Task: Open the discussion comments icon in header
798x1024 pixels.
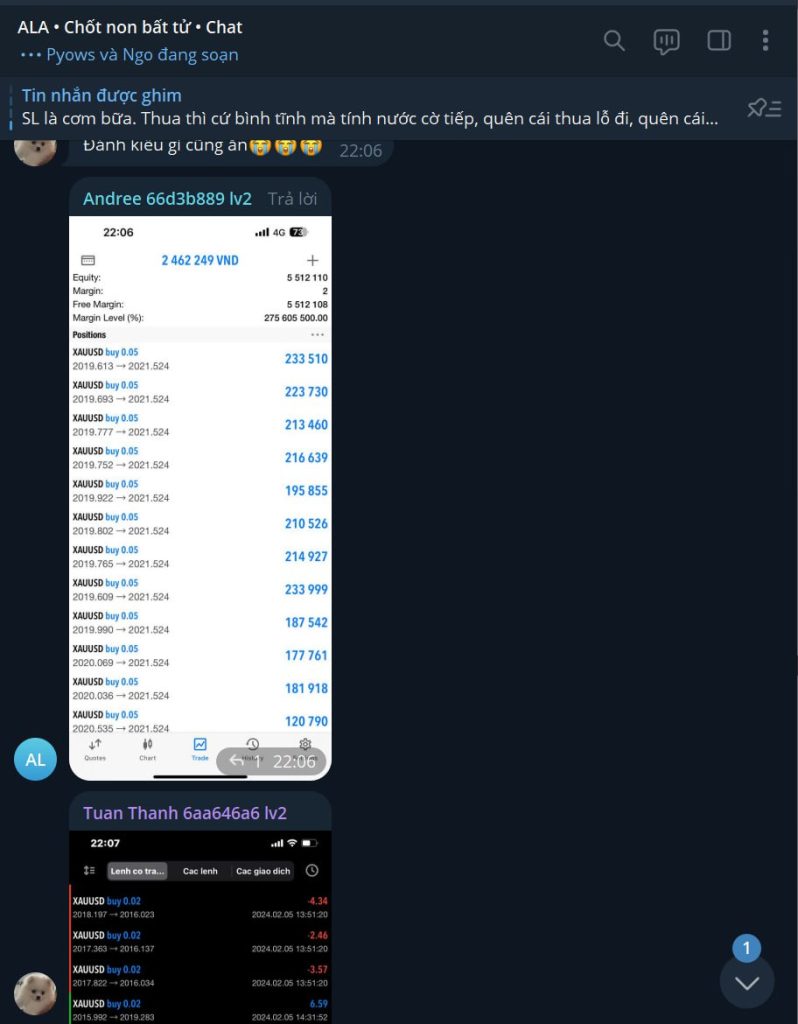Action: (x=666, y=41)
